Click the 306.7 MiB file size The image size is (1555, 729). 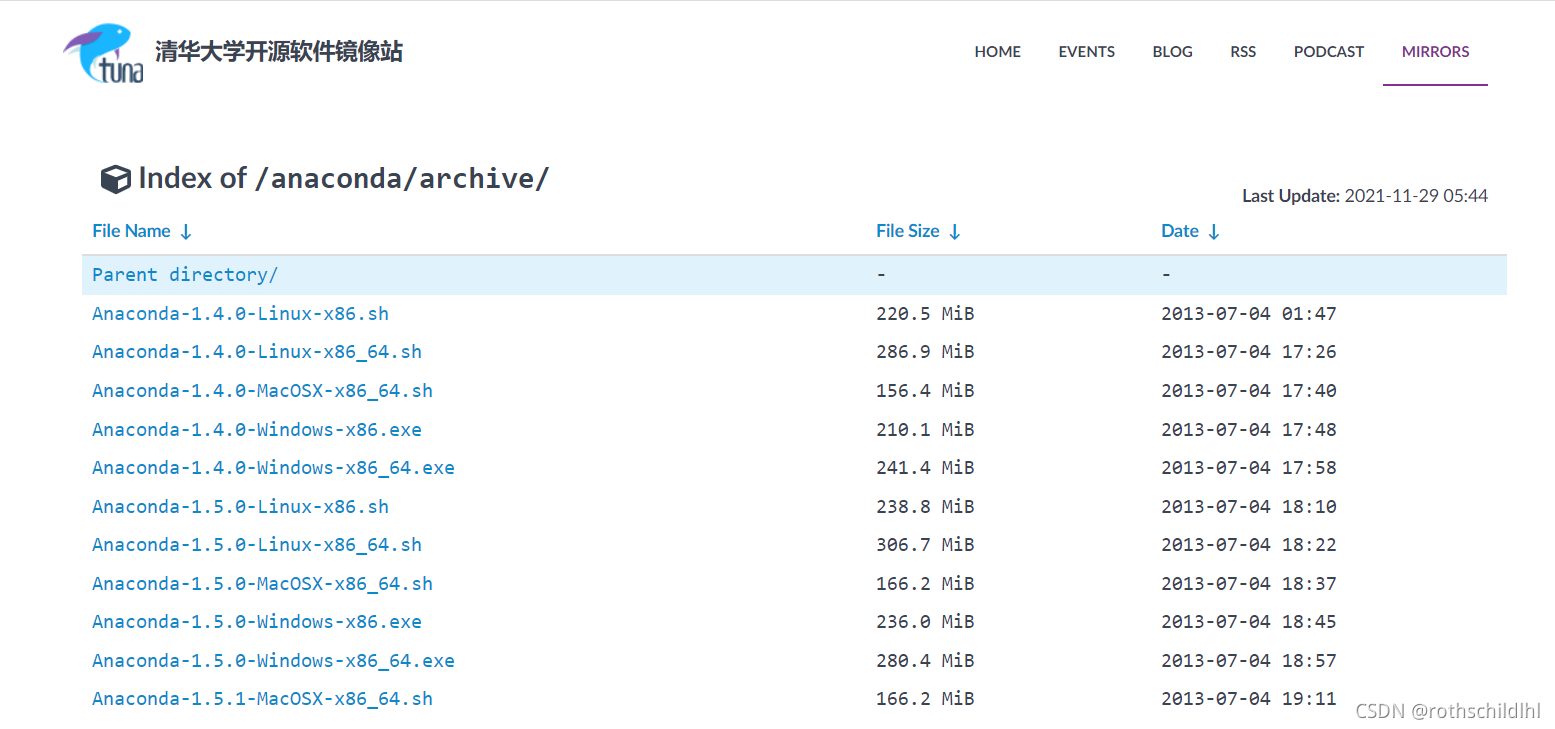click(925, 545)
